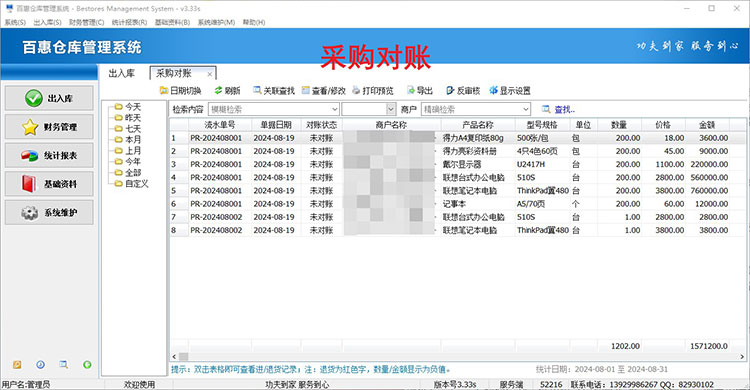Click the 显示设置 toolbar icon
This screenshot has height=390, width=750.
tap(493, 90)
